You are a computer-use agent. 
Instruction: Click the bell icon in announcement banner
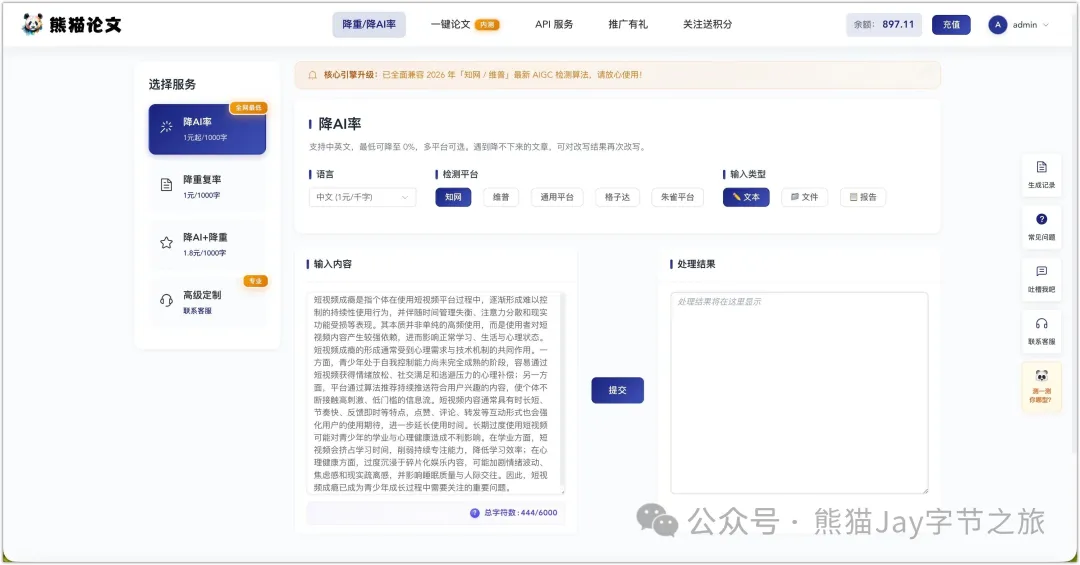click(313, 74)
